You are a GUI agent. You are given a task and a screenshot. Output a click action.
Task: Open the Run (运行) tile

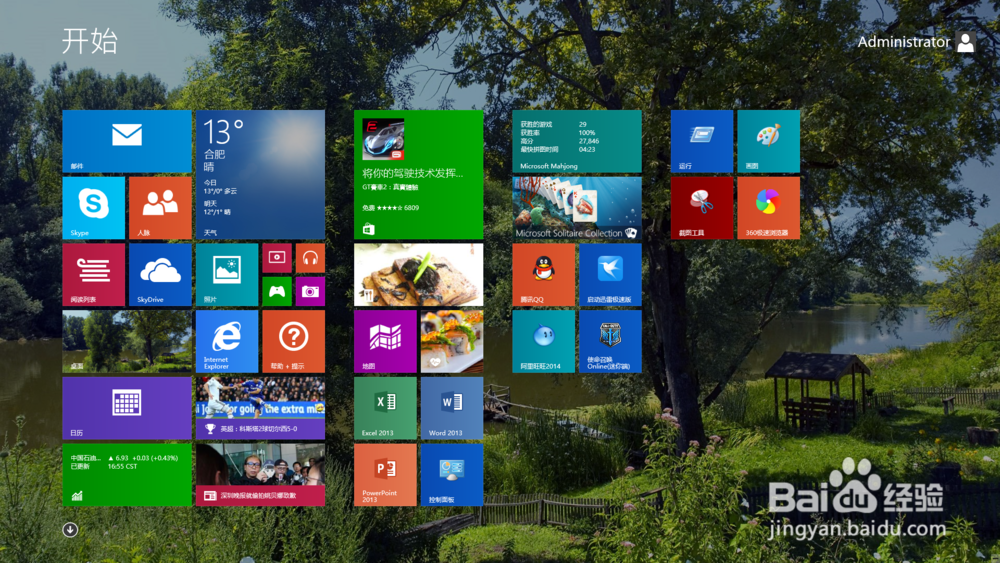click(702, 141)
